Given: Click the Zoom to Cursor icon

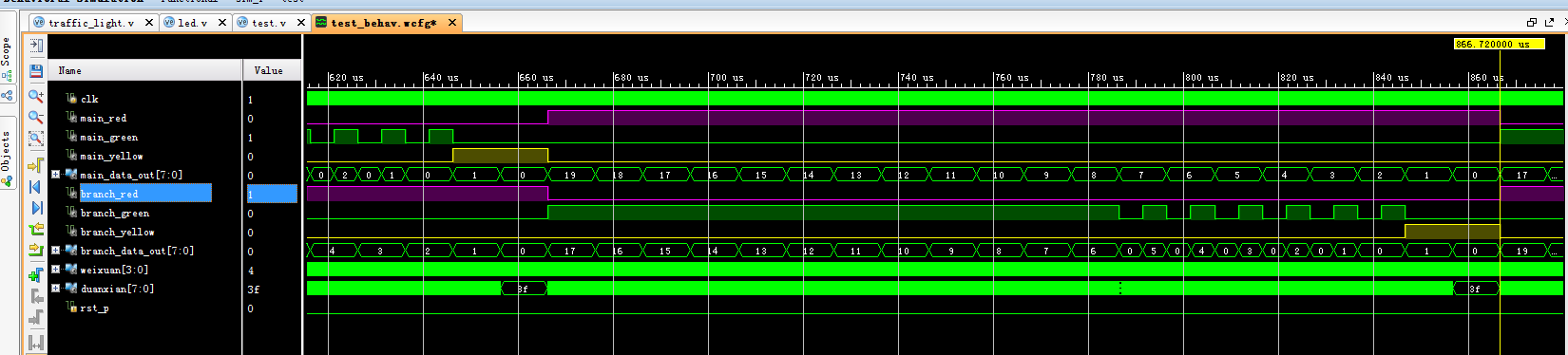Looking at the screenshot, I should pyautogui.click(x=36, y=165).
